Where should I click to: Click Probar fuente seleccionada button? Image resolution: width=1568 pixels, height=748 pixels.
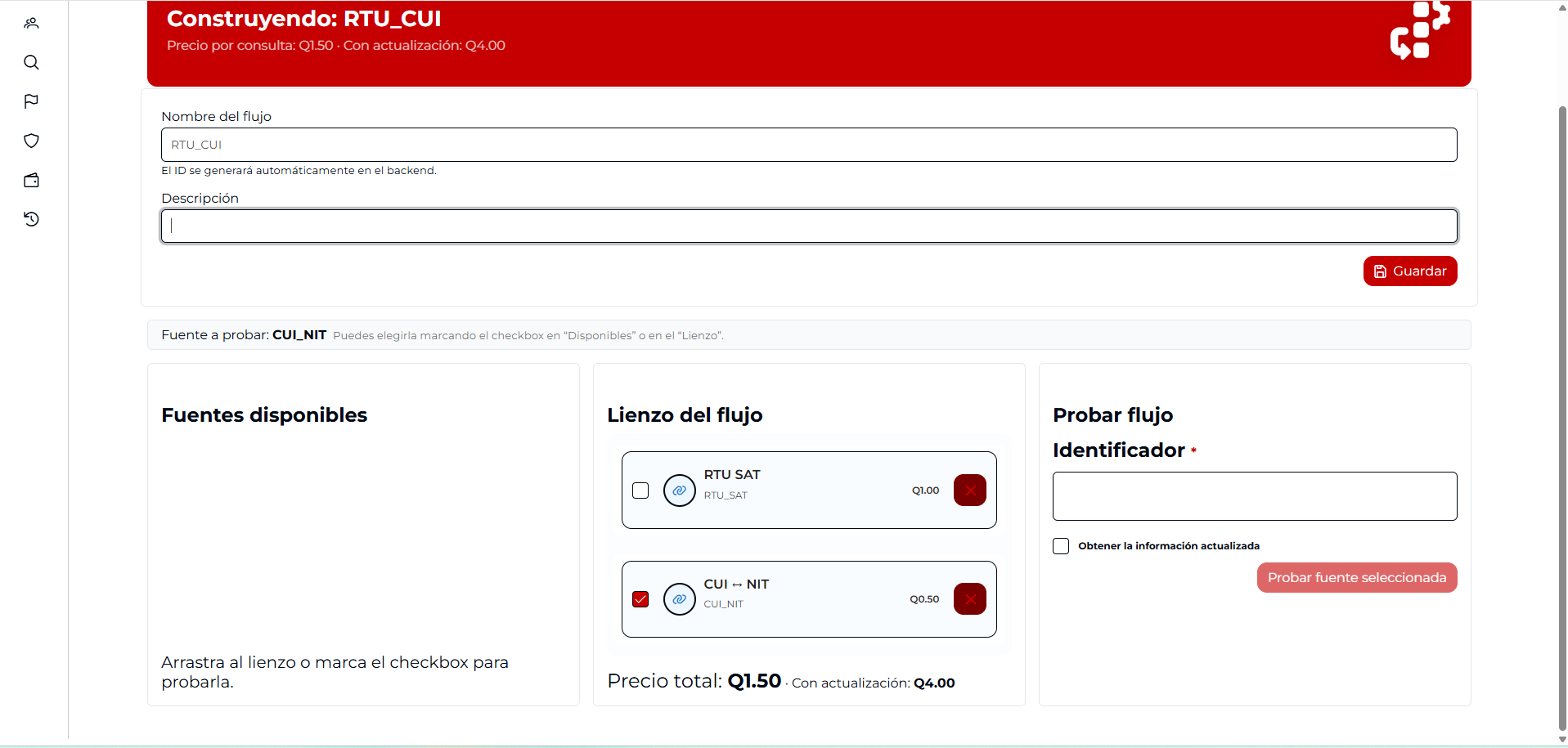1356,578
